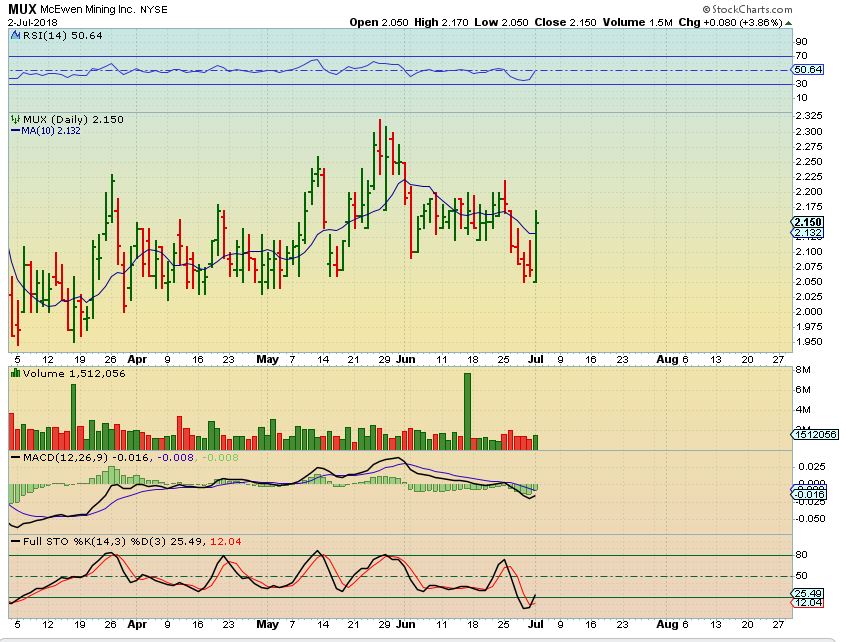The height and width of the screenshot is (642, 846).
Task: Click the MUX (Daily) price bars icon
Action: click(15, 119)
